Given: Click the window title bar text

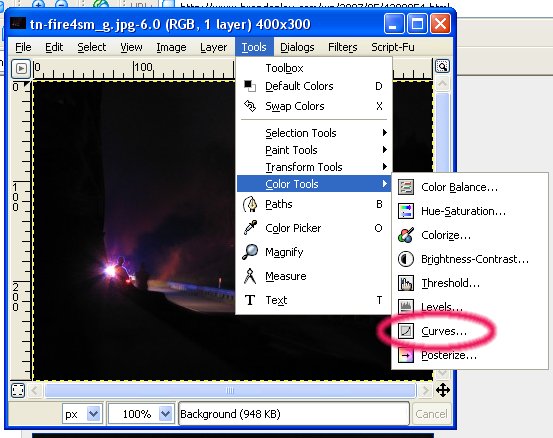Looking at the screenshot, I should 170,24.
